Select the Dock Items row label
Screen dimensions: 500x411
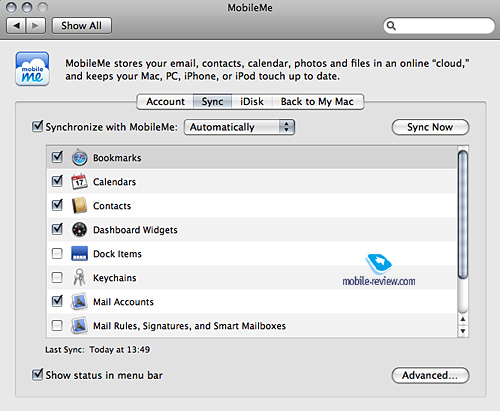(117, 254)
